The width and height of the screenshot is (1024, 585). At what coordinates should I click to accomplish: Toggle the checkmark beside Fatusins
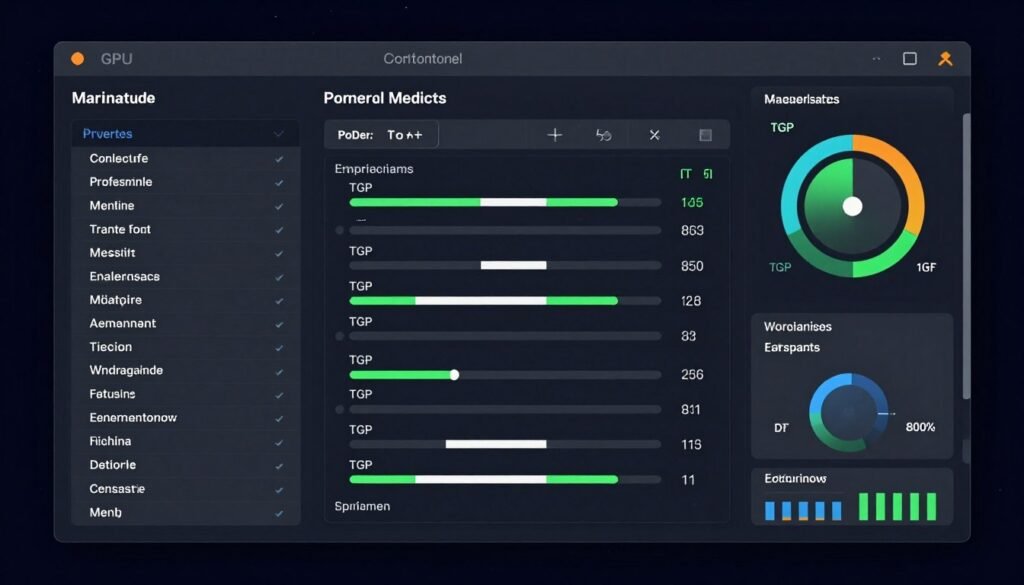(x=279, y=395)
